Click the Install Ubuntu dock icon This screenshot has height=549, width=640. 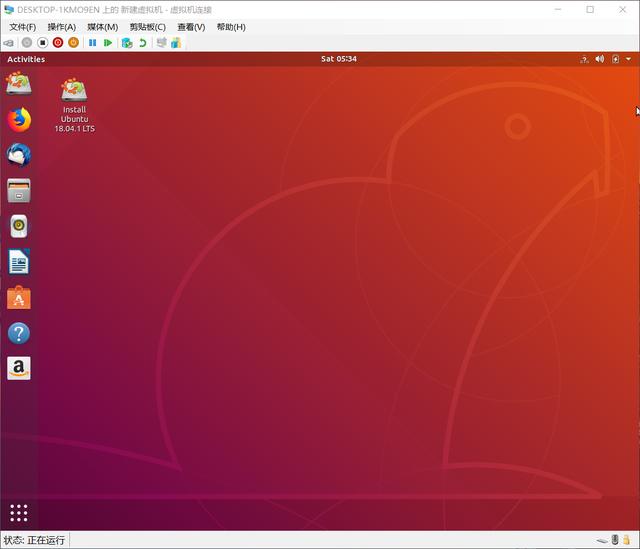pos(19,84)
